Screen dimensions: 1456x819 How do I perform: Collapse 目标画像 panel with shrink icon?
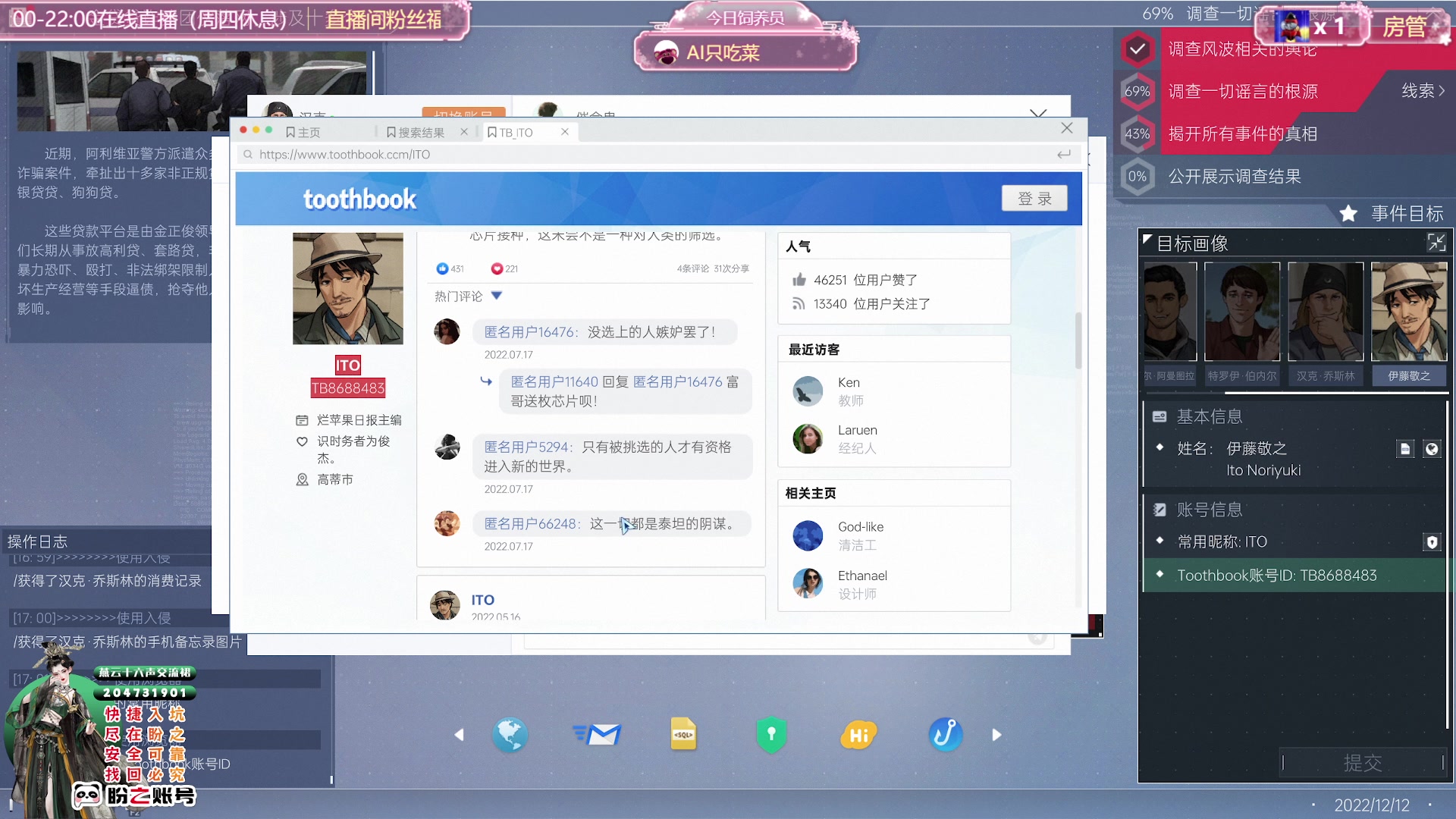(x=1436, y=243)
